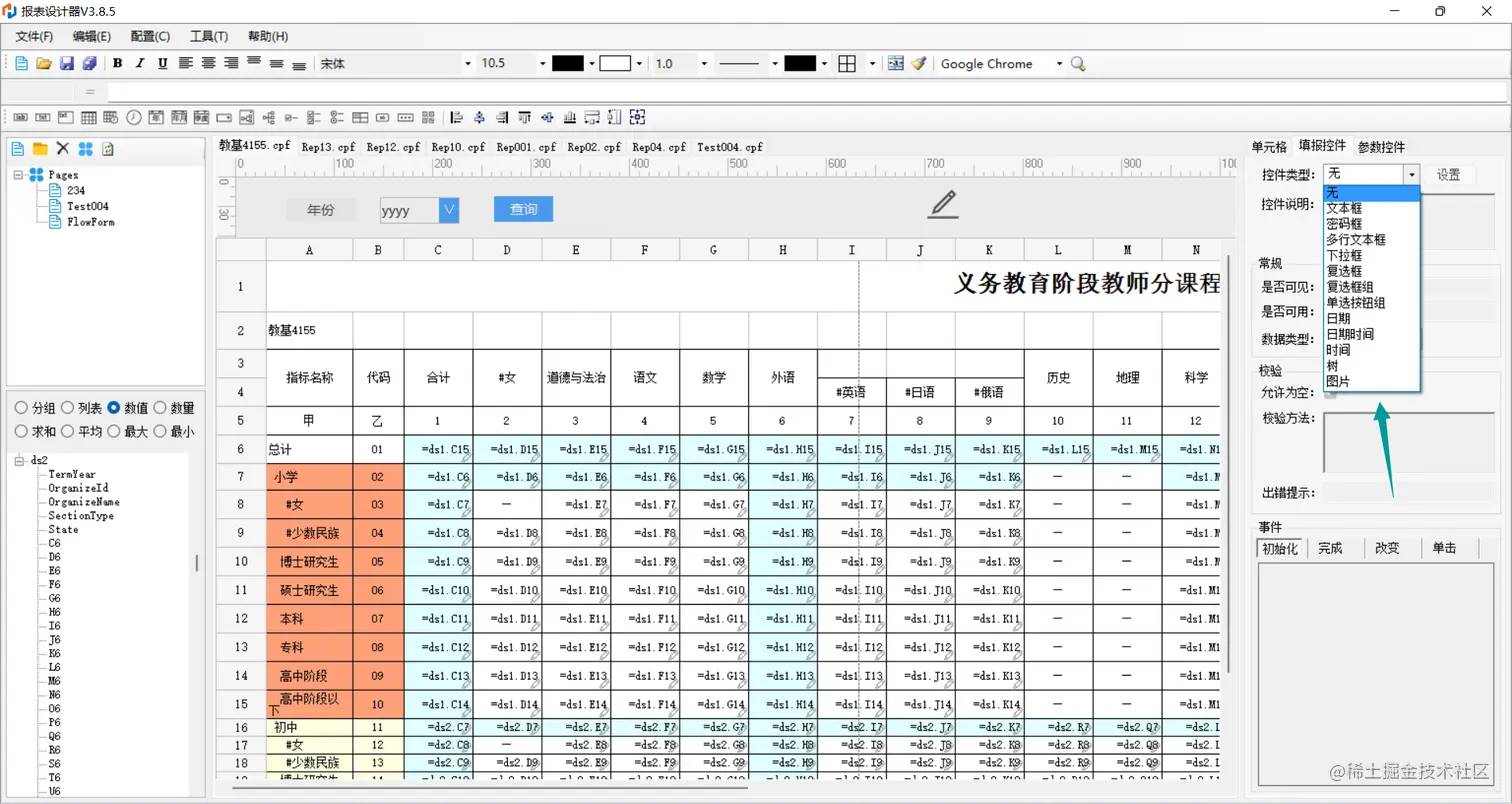Click the border grid icon
This screenshot has height=804, width=1512.
[x=847, y=64]
